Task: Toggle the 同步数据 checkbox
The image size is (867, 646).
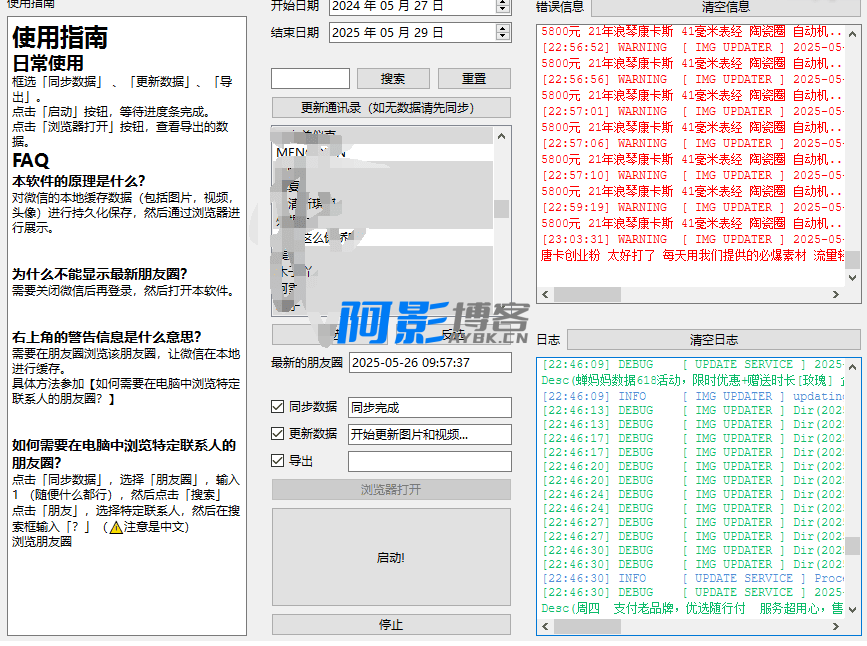Action: (x=278, y=407)
